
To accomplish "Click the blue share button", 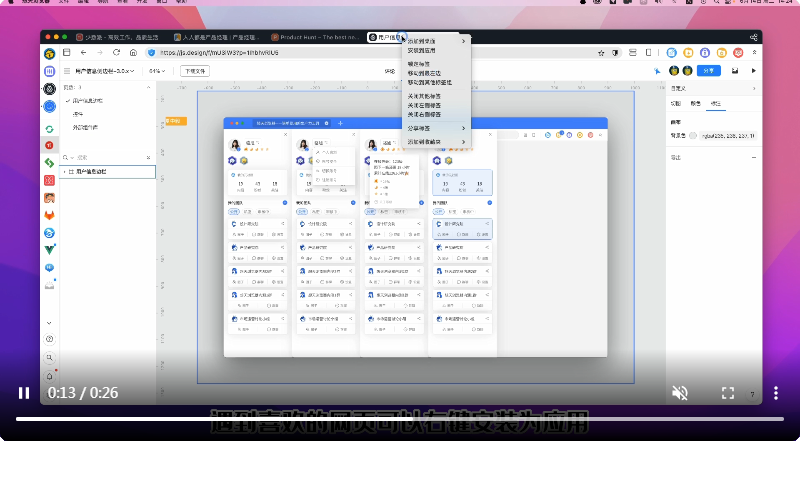I will [x=708, y=71].
